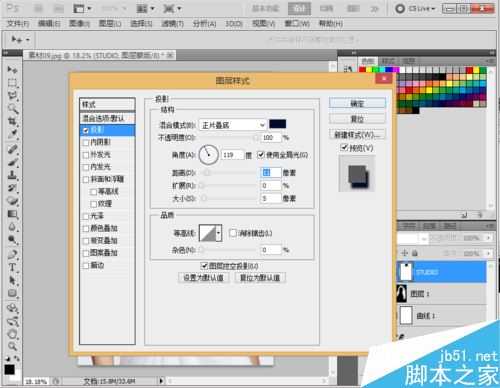The width and height of the screenshot is (500, 388).
Task: Select the Eyedropper tool
Action: point(12,135)
